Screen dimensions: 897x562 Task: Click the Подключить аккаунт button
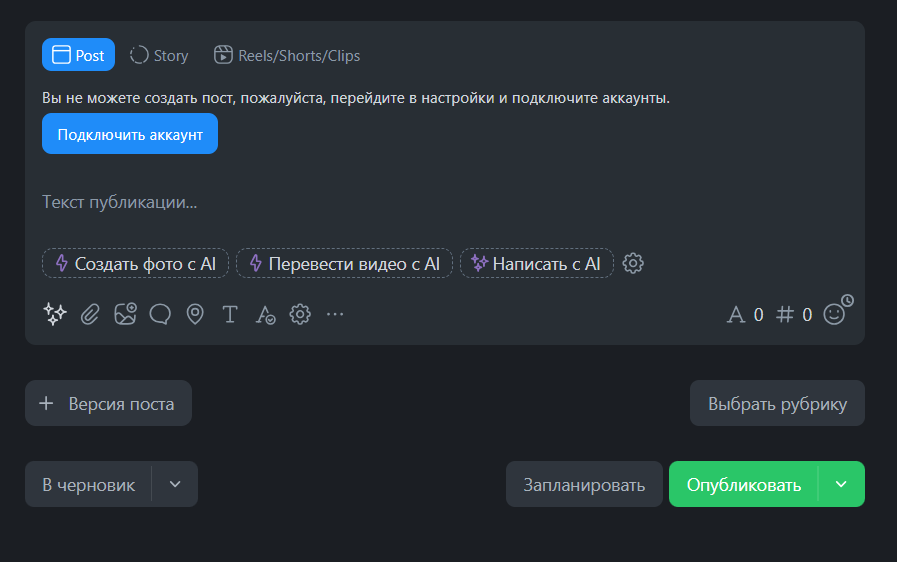(x=130, y=134)
